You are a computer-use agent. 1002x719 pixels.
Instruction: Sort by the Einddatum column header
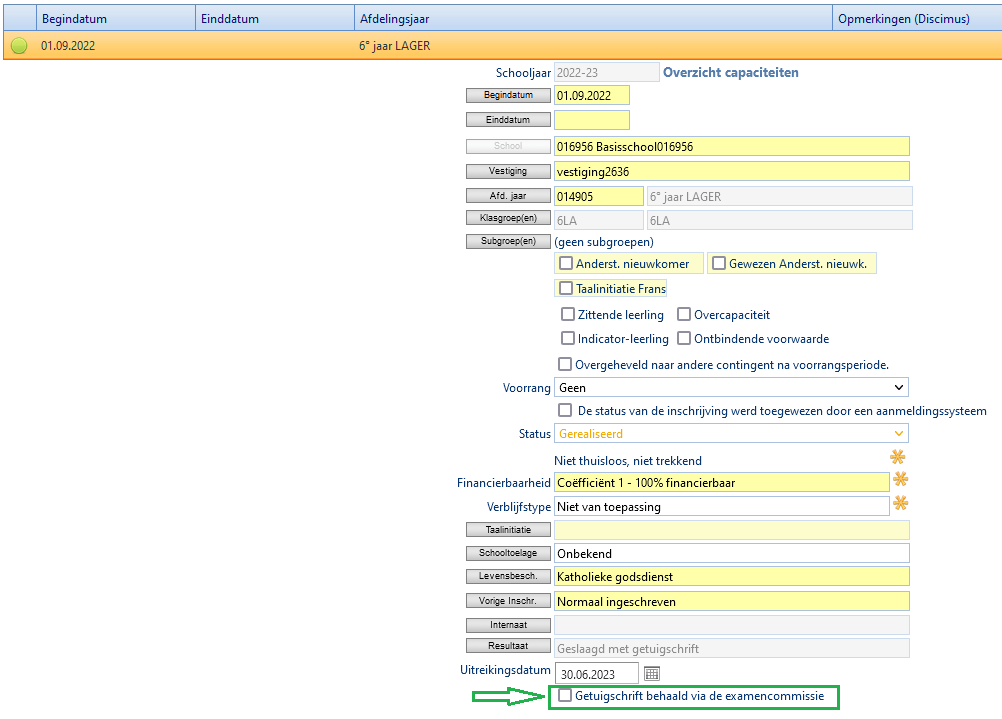point(275,19)
